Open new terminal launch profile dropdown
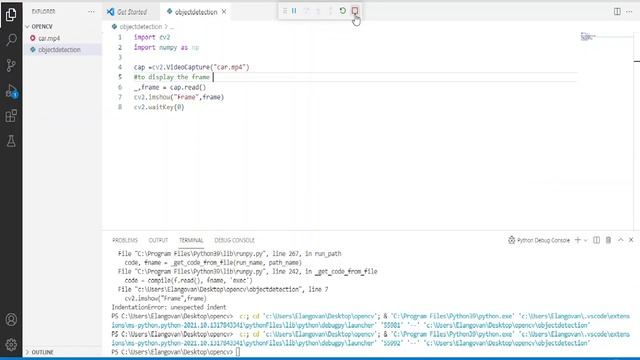 [x=586, y=240]
